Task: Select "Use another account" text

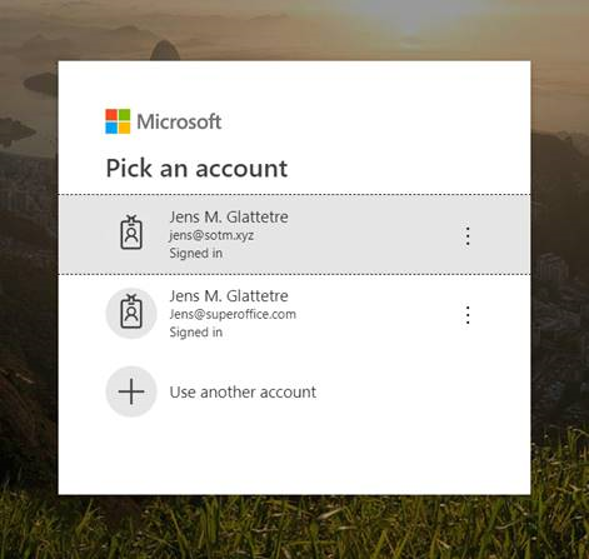Action: tap(243, 392)
